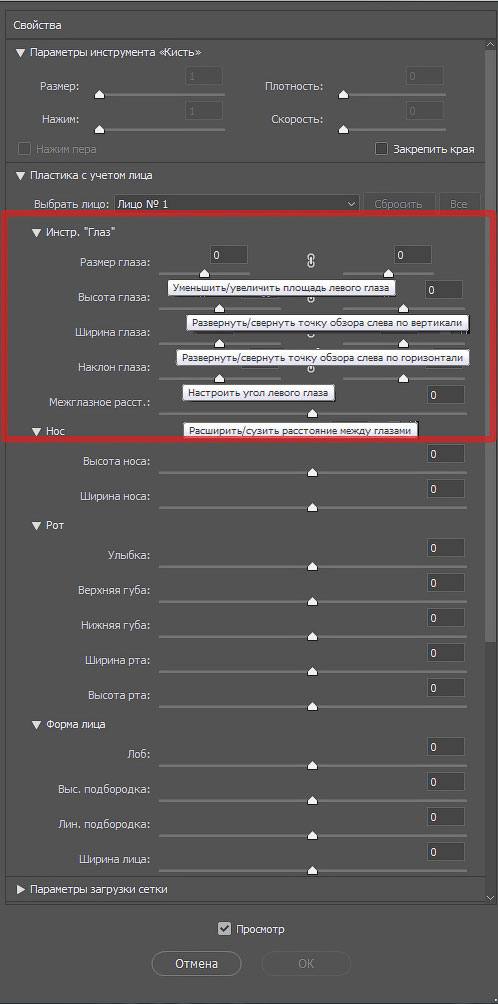Image resolution: width=498 pixels, height=1004 pixels.
Task: Click the Отмена button
Action: [197, 963]
